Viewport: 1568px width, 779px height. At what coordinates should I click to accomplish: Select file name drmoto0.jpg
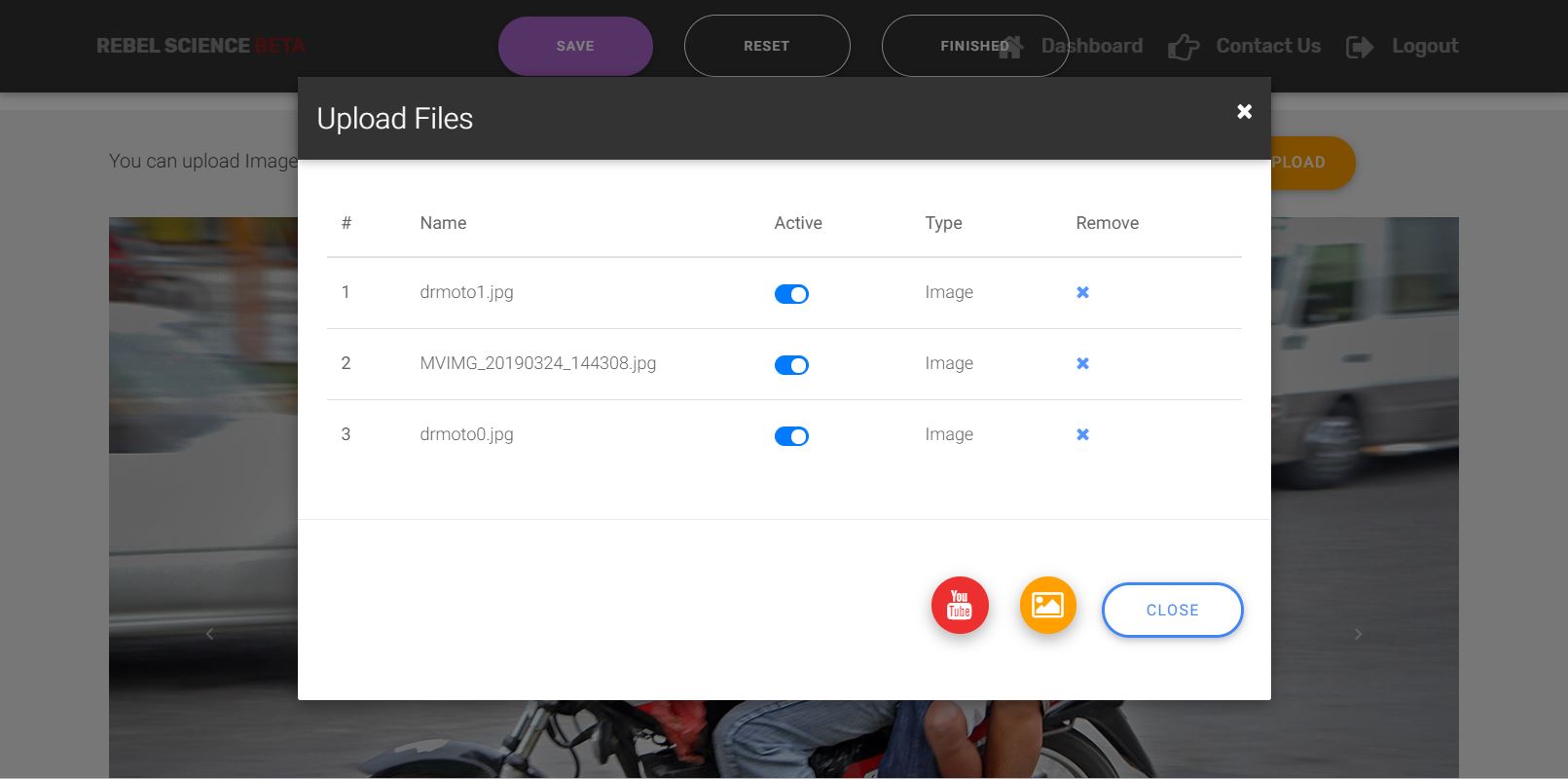(466, 434)
